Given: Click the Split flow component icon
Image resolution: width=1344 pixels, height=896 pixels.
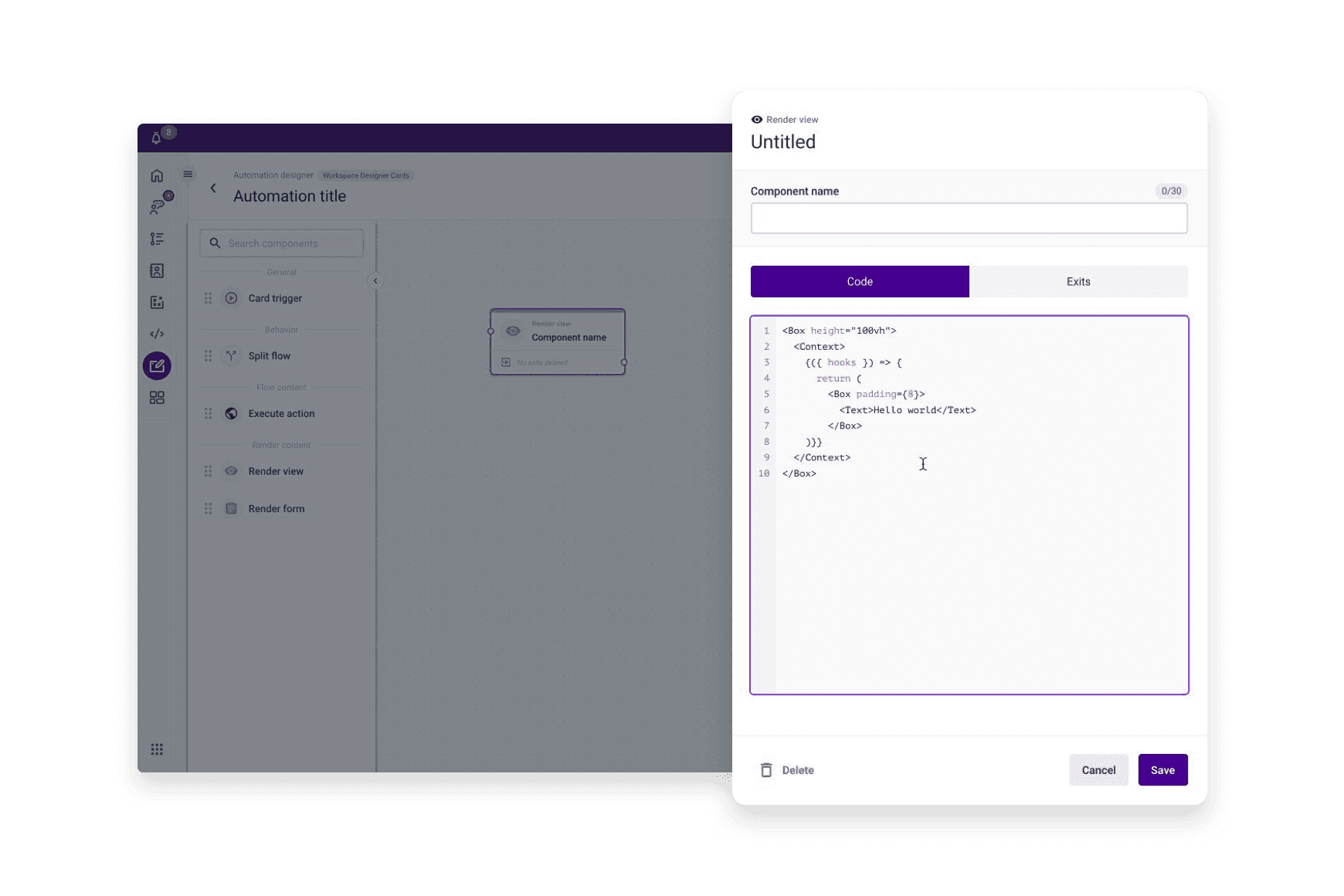Looking at the screenshot, I should (231, 356).
